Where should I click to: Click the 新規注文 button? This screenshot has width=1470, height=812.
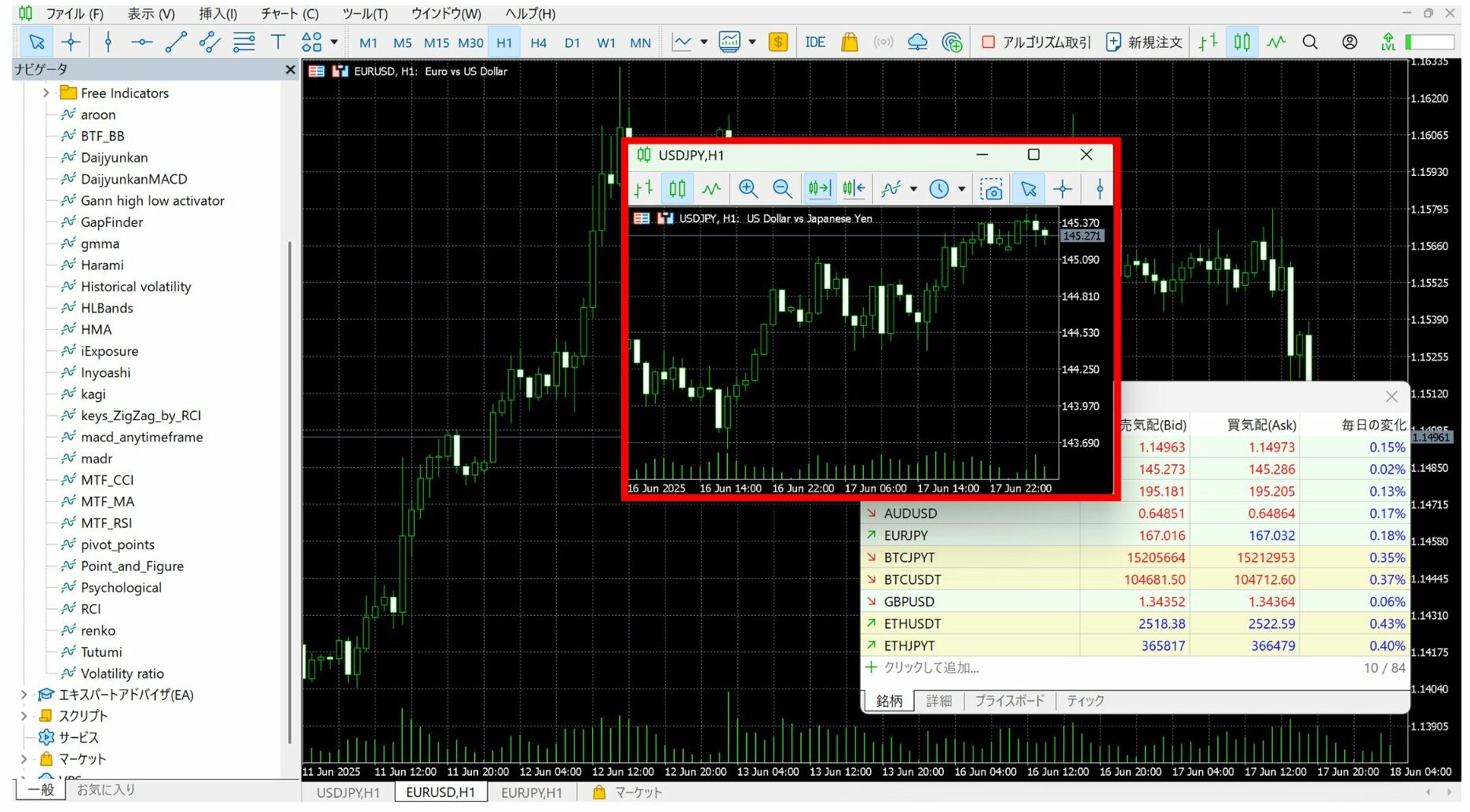[x=1144, y=42]
